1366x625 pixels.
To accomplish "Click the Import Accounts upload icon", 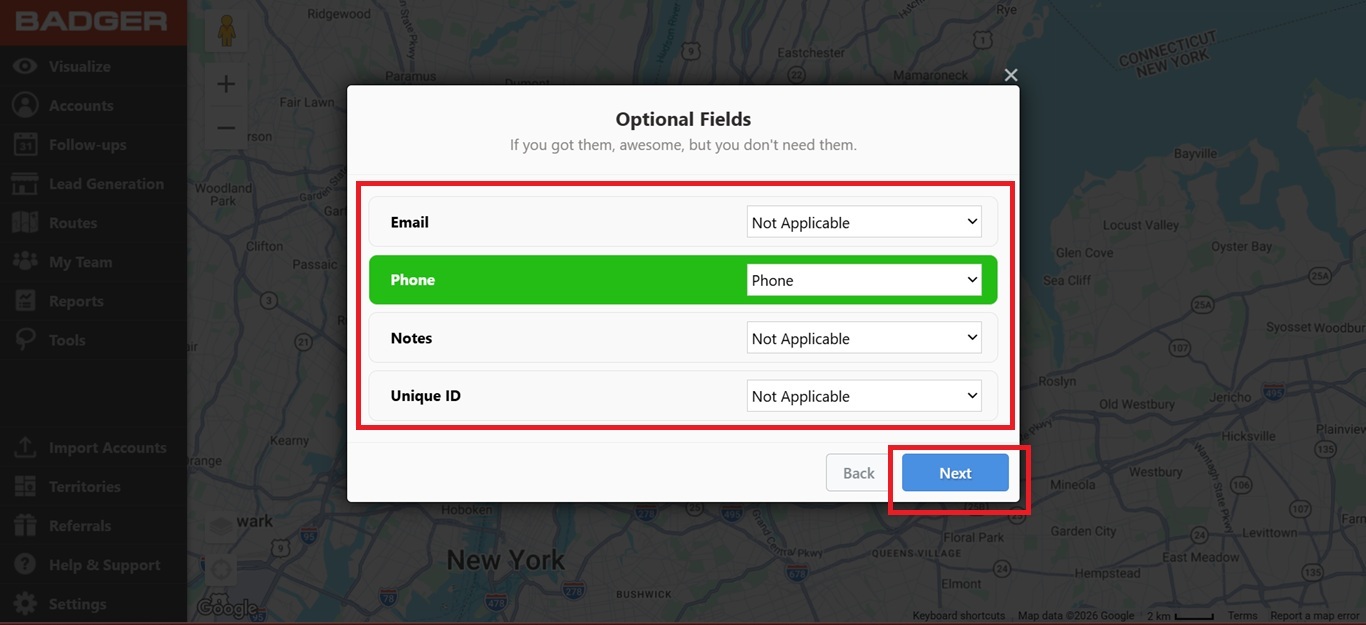I will [25, 448].
